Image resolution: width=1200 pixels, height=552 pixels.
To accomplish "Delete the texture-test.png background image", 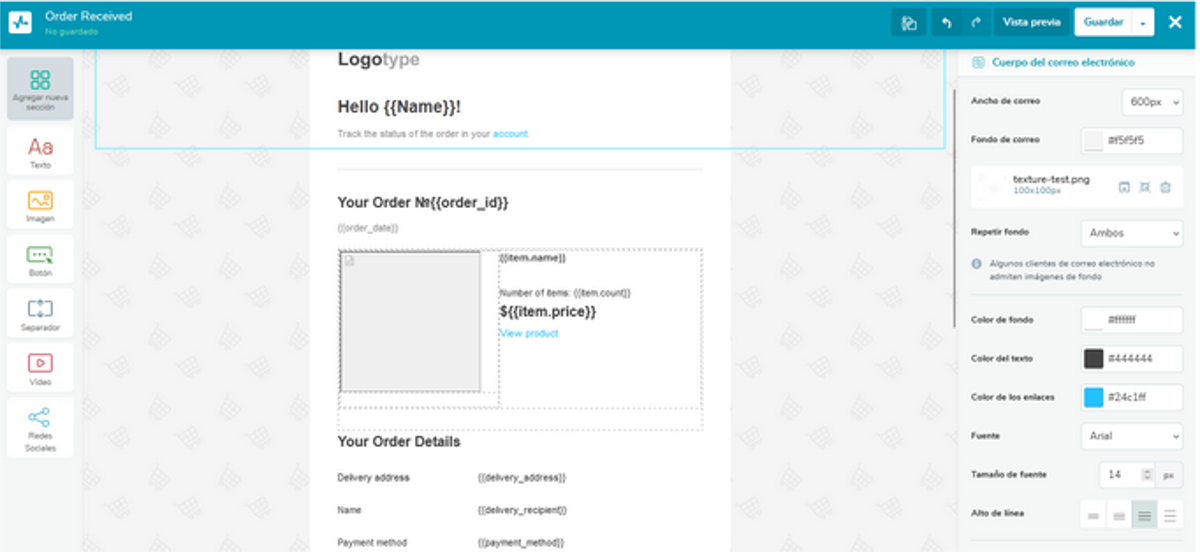I will tap(1165, 187).
